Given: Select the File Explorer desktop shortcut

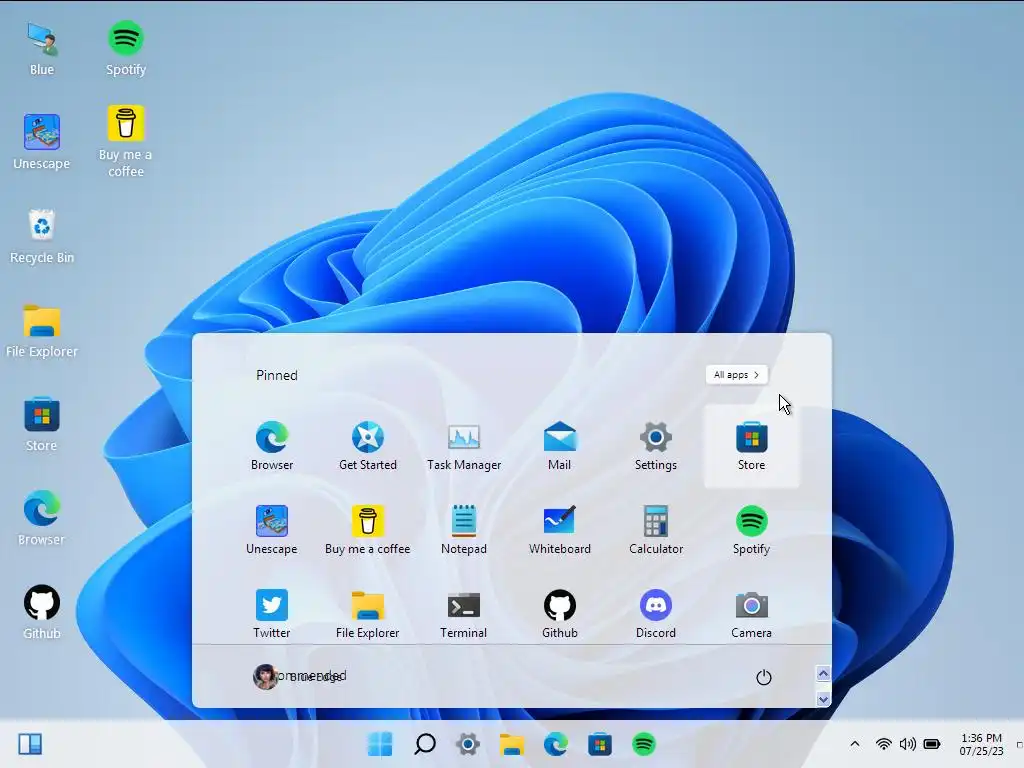Looking at the screenshot, I should click(x=42, y=331).
